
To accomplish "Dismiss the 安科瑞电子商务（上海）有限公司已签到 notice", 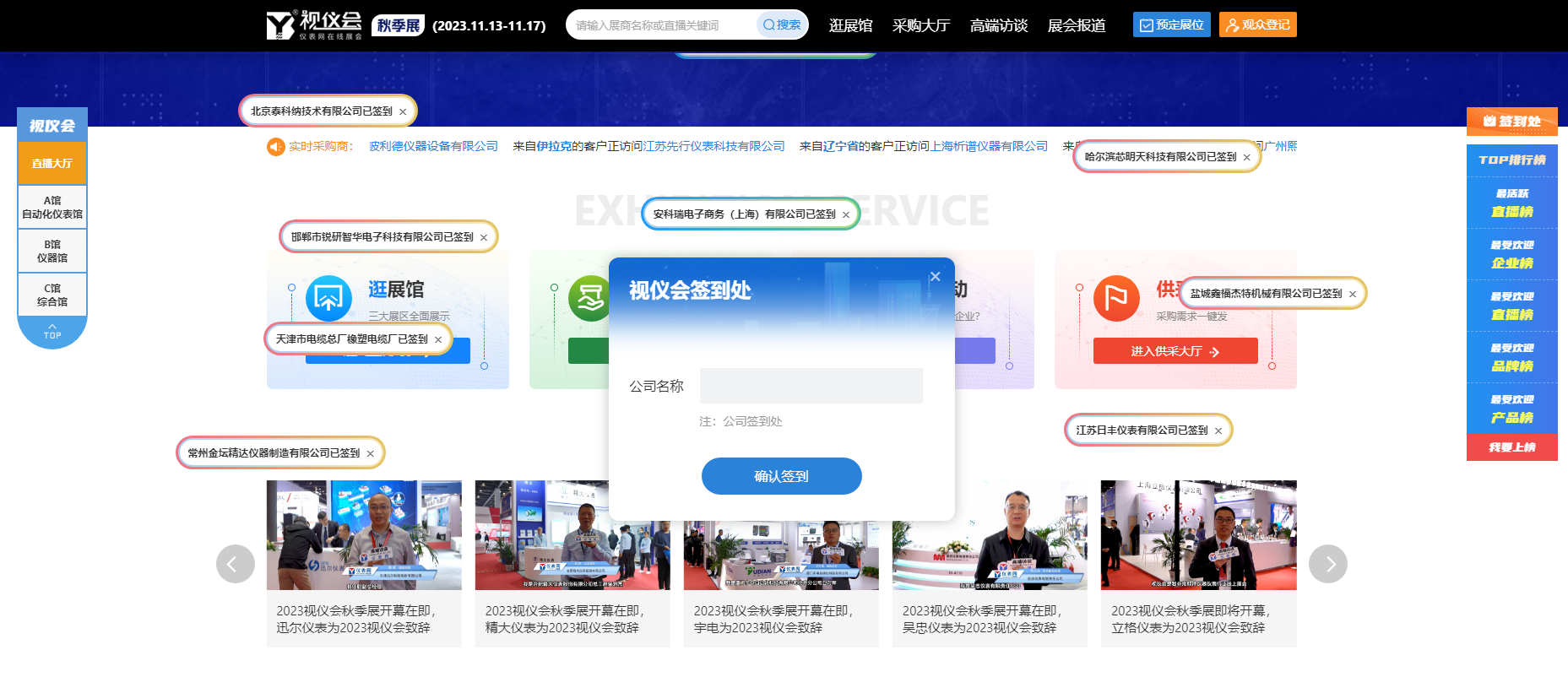I will [845, 214].
